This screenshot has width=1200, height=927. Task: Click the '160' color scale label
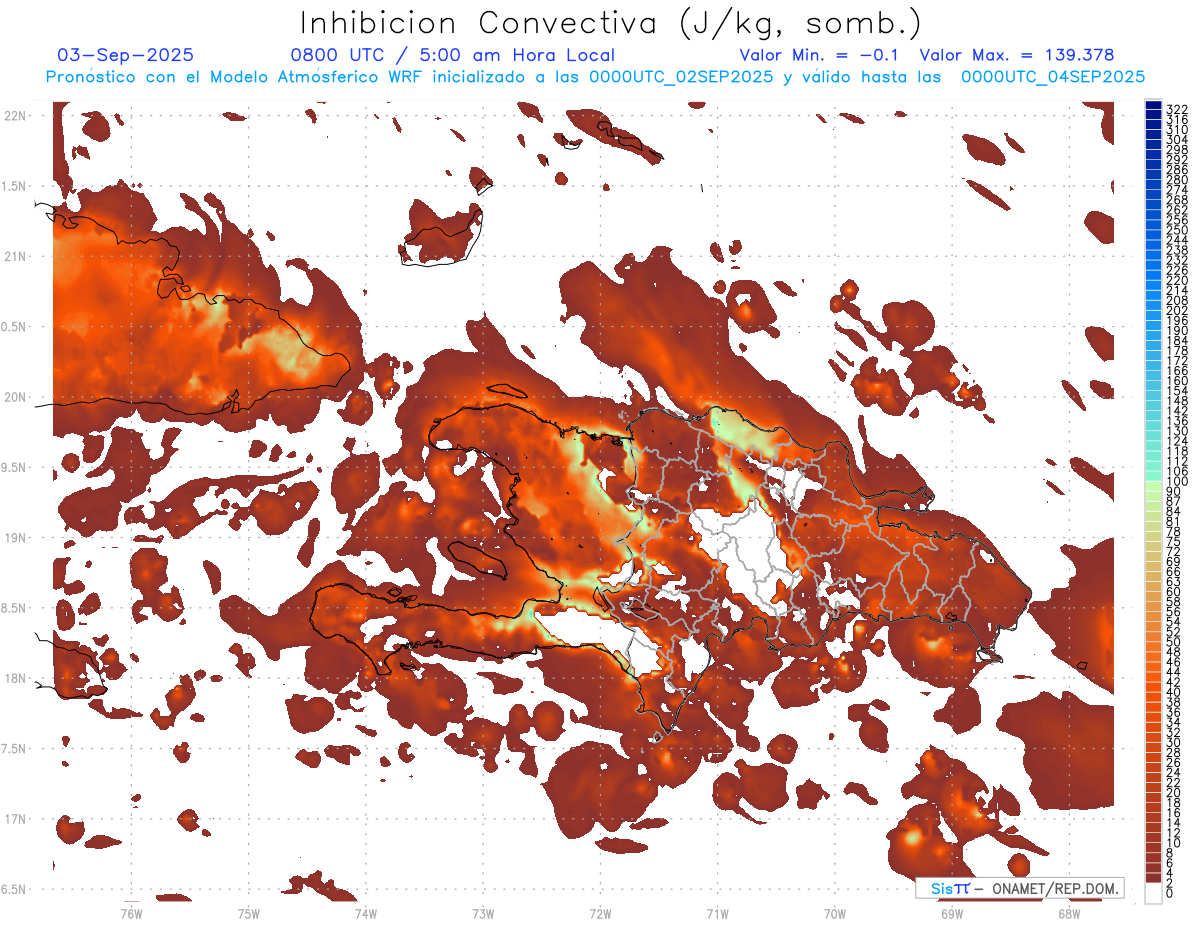pos(1177,381)
